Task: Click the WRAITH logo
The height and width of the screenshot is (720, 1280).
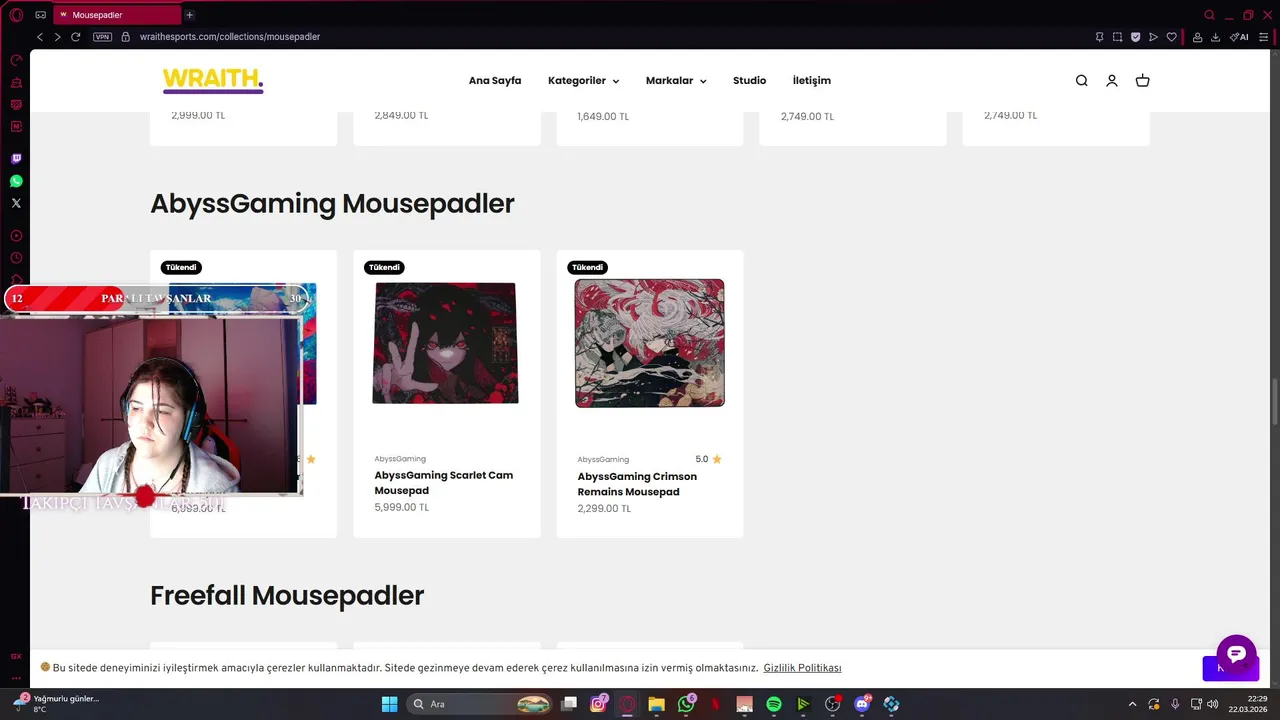Action: (213, 80)
